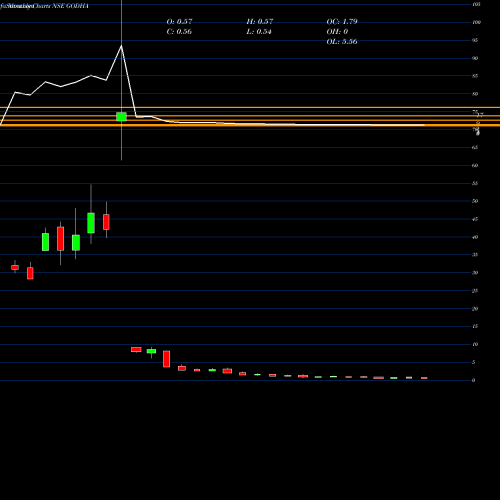Click the 10 price axis label
Screen dimensions: 500x500
click(475, 345)
